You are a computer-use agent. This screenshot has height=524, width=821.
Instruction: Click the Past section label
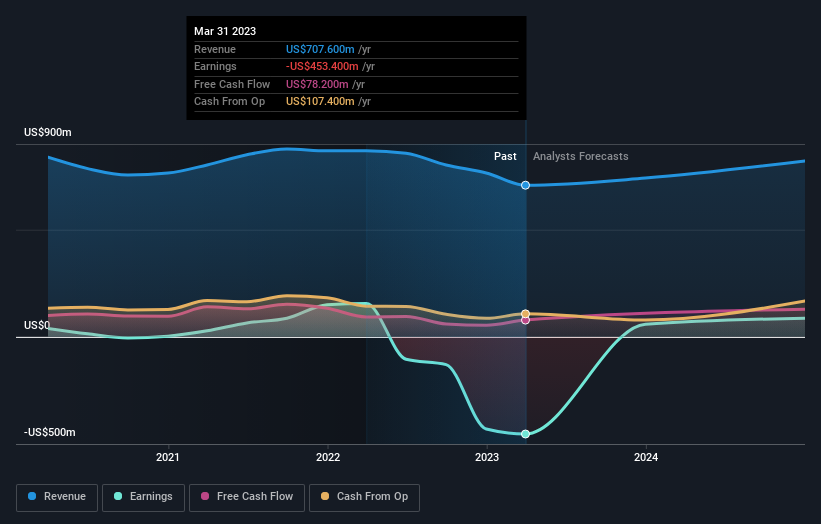coord(505,156)
